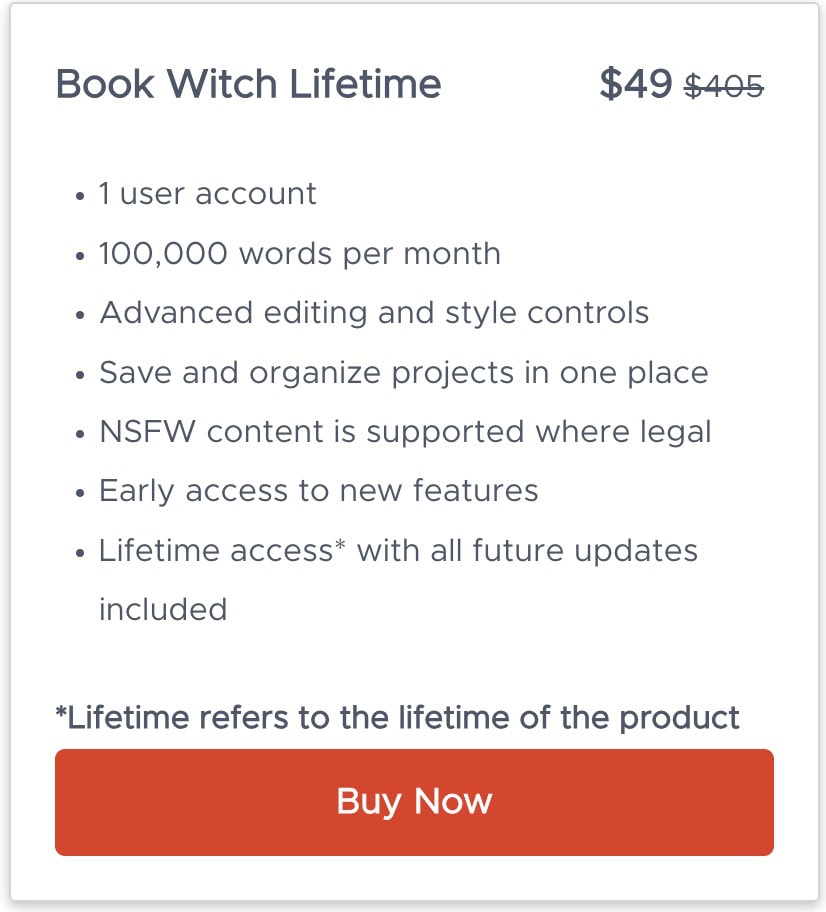Click the word included under Lifetime access

tap(162, 610)
